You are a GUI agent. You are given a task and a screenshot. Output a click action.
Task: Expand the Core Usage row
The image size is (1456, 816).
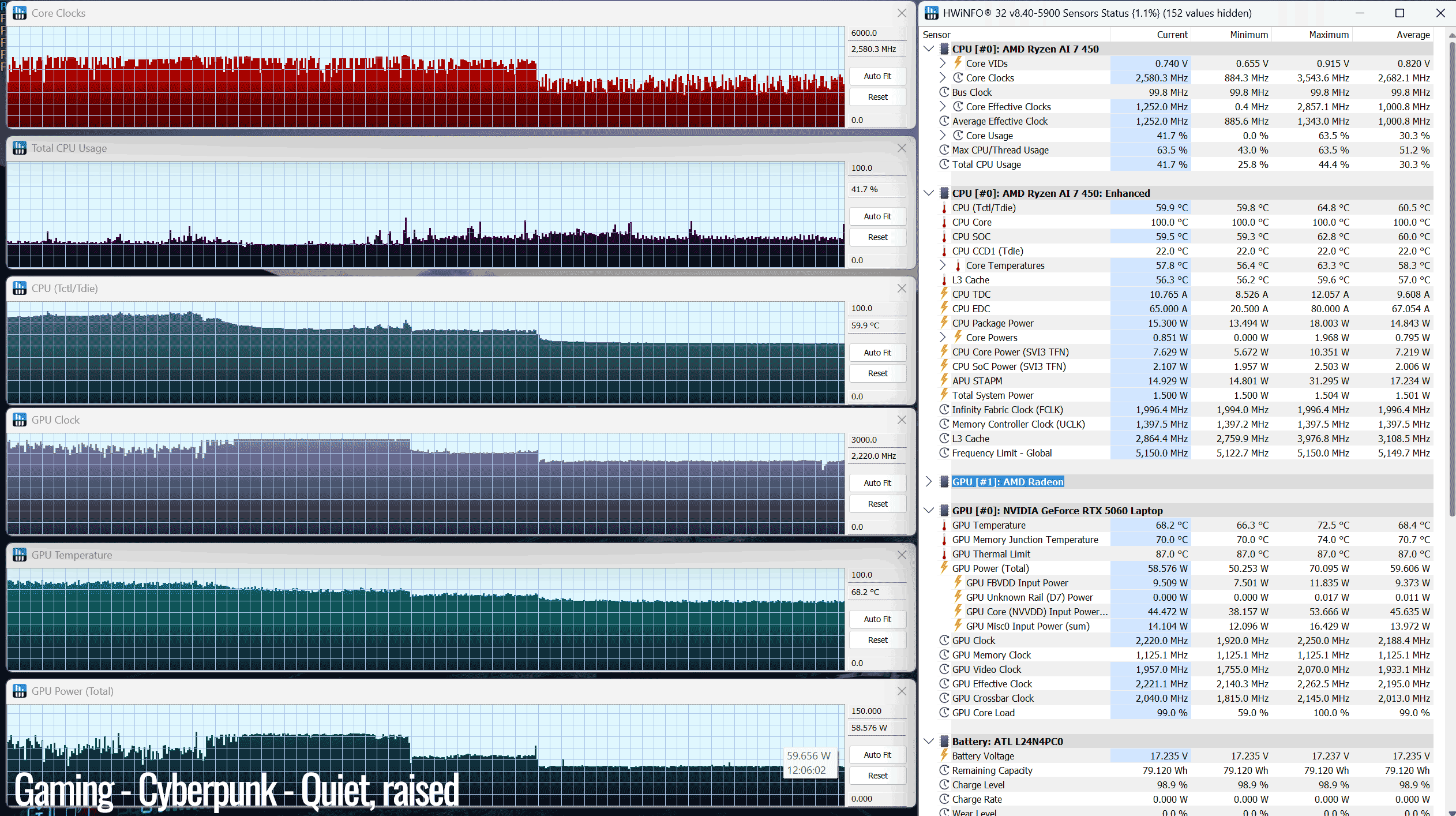[x=943, y=136]
